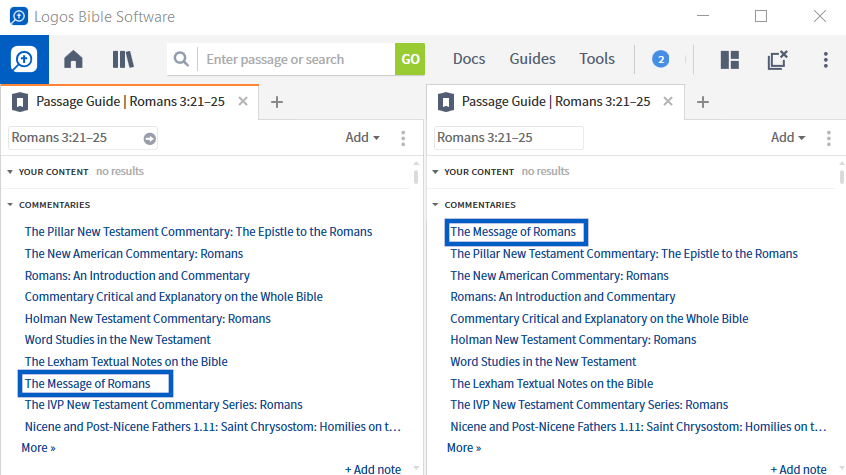Click Add note in left pane

tap(373, 470)
